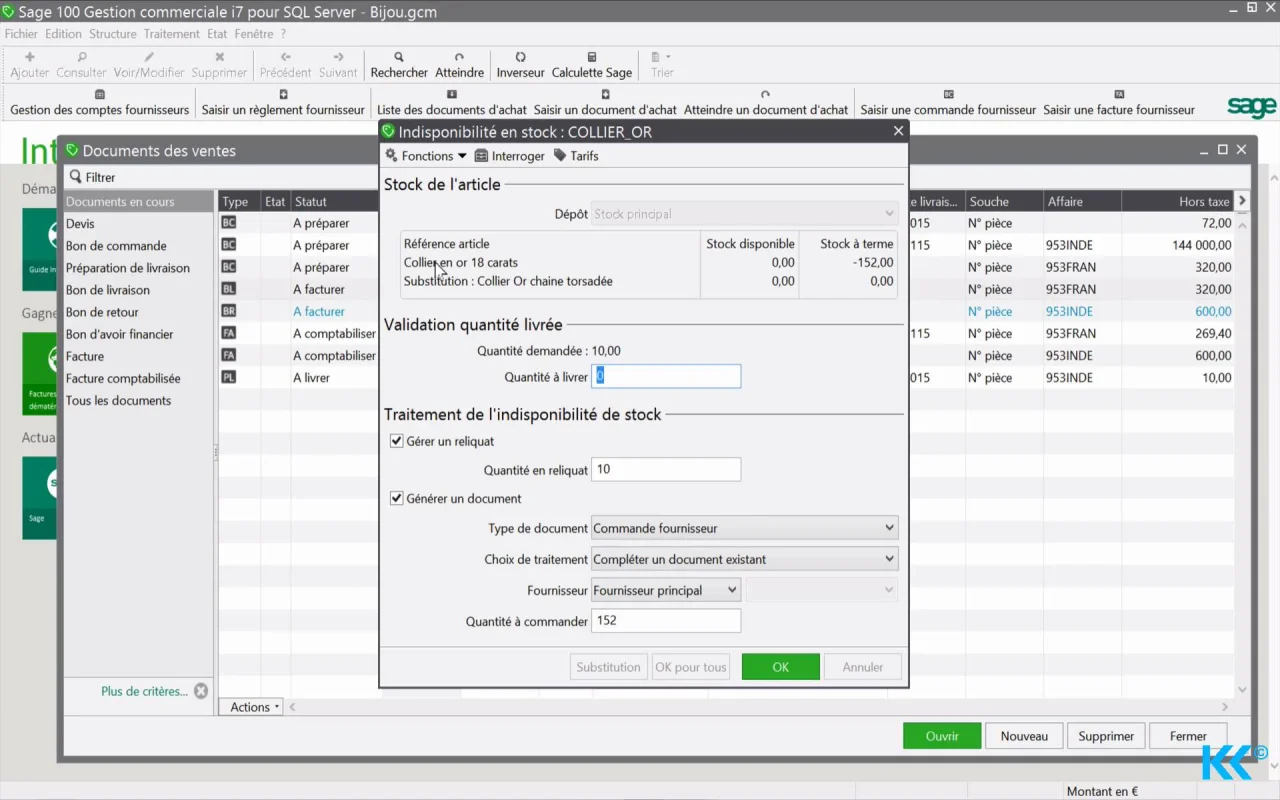
Task: Click the OK pour tous button
Action: click(691, 667)
